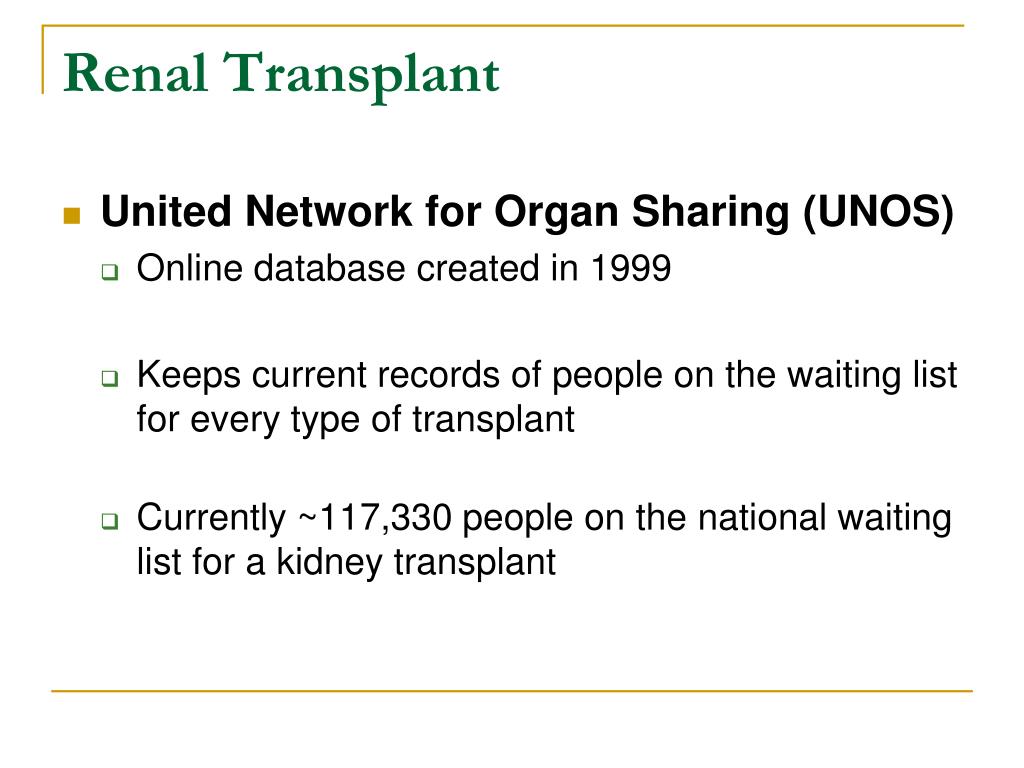
Task: Click hollow bullet beside 'Currently ~117,330'
Action: [110, 520]
